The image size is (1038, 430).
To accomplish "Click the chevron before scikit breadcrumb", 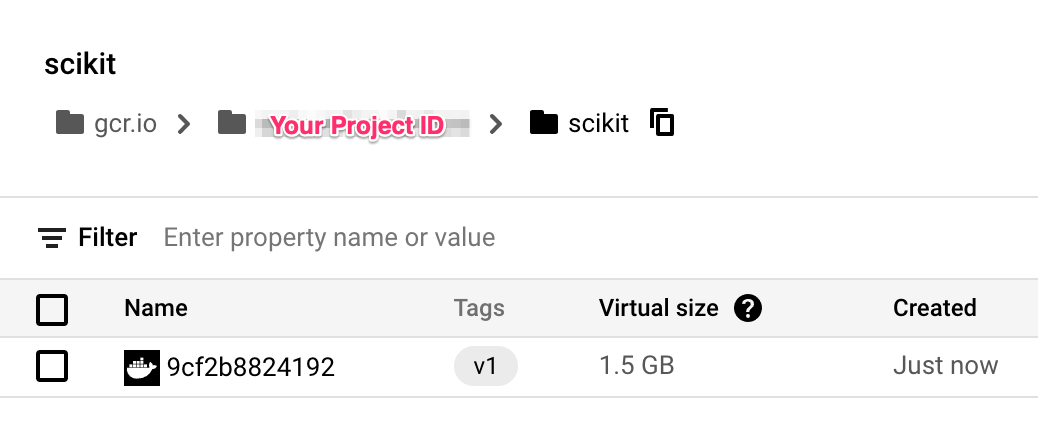I will tap(496, 124).
